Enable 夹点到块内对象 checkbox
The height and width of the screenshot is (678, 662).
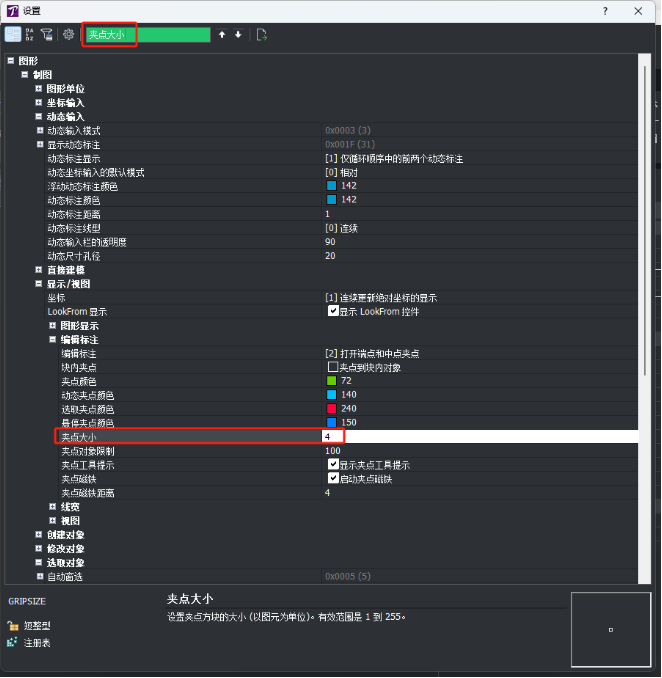pos(334,367)
